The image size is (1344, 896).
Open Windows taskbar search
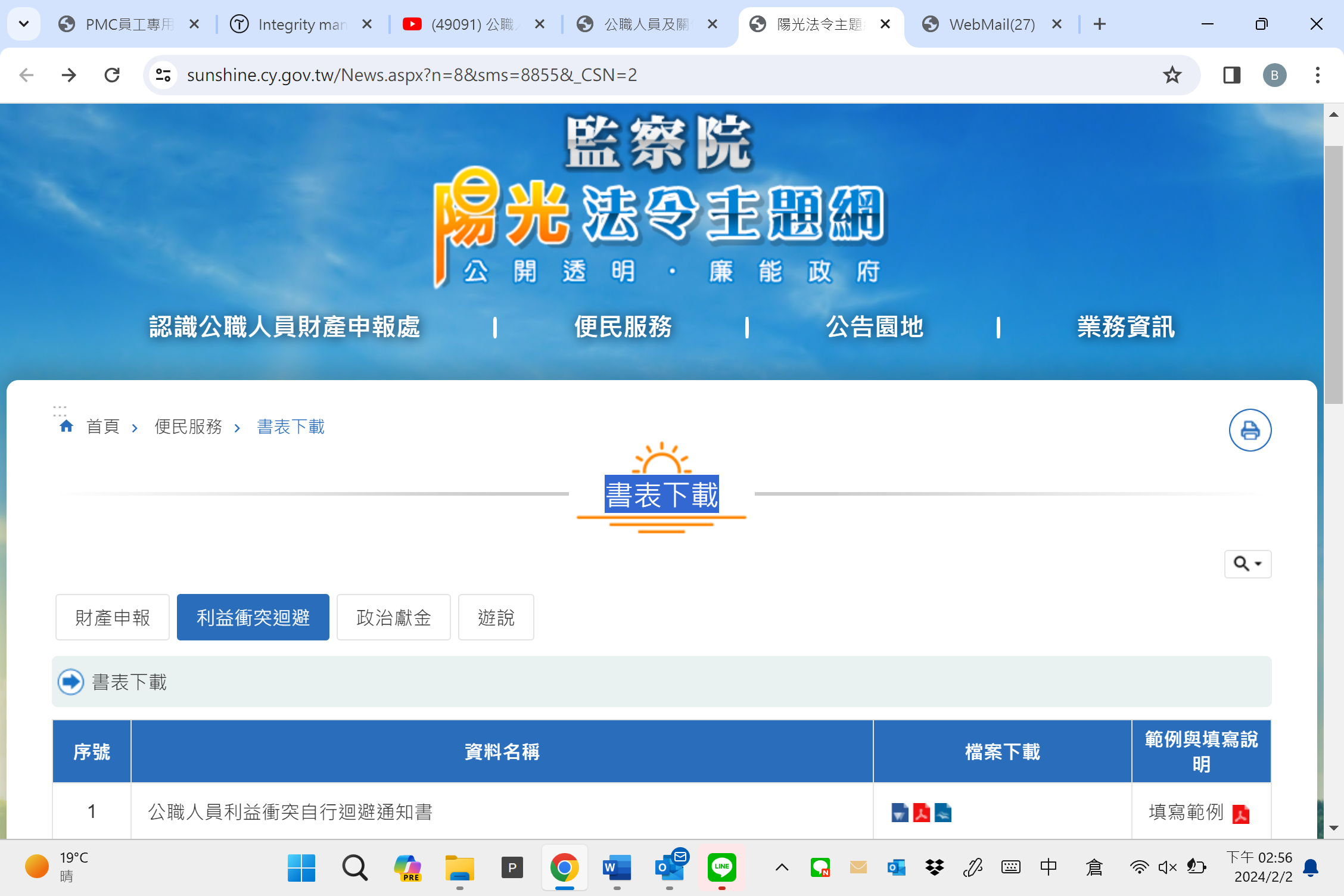(354, 868)
